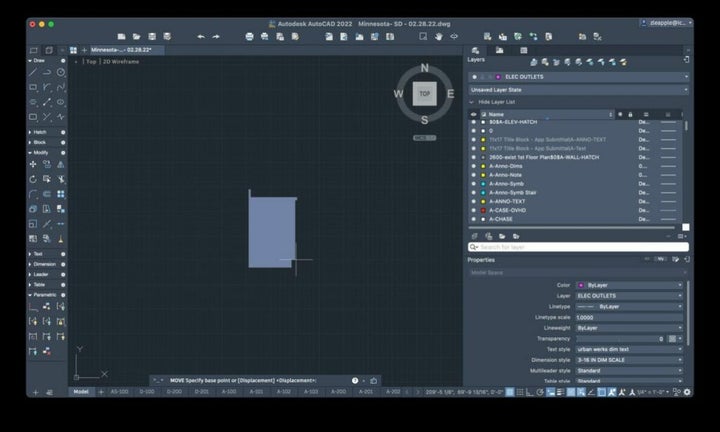720x432 pixels.
Task: Click the Pan hand icon in toolbar
Action: [x=438, y=36]
